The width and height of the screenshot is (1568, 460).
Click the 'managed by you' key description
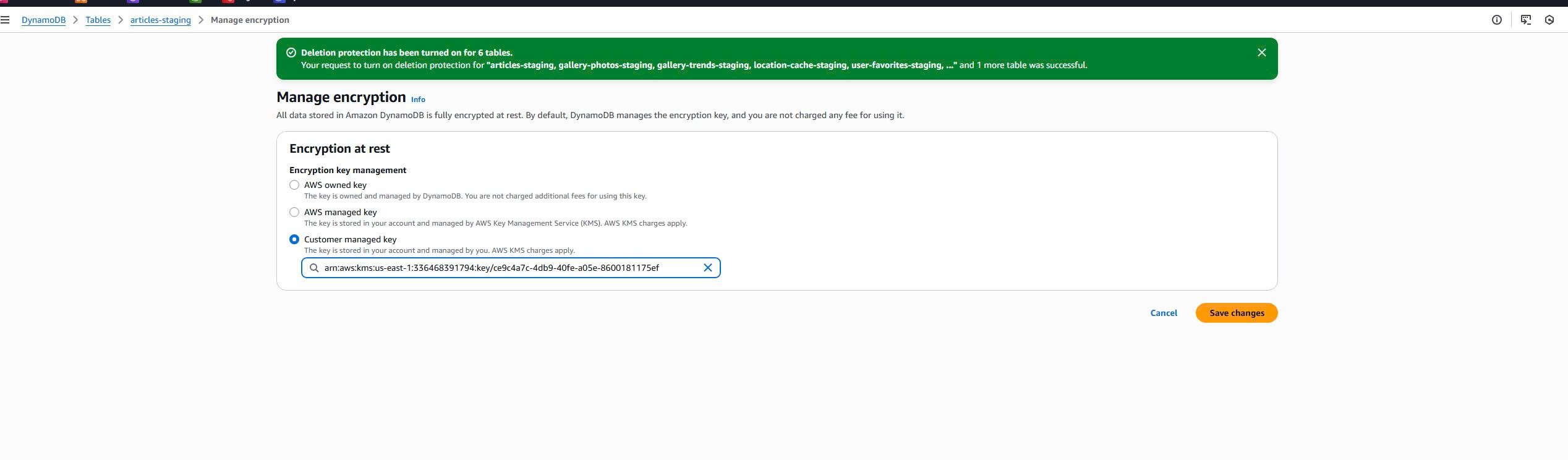click(439, 250)
